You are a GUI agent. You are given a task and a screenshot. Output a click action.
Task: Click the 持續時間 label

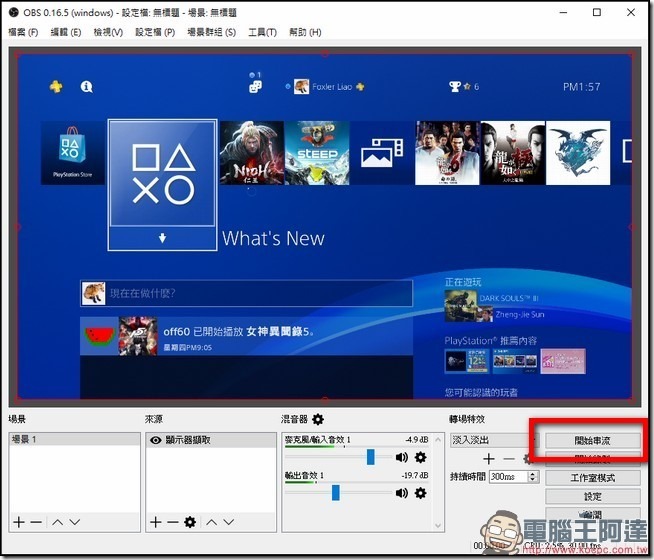click(x=468, y=477)
